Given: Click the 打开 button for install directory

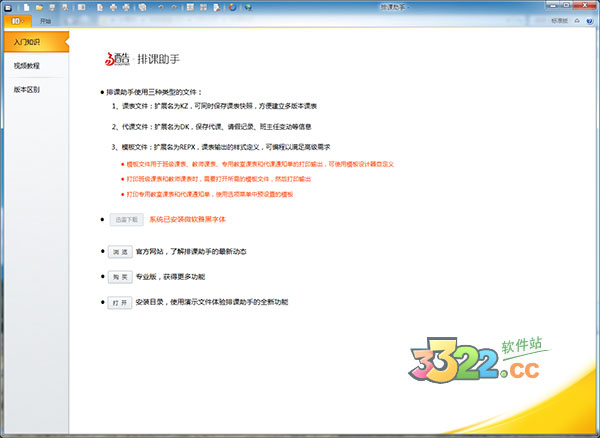Looking at the screenshot, I should click(120, 303).
